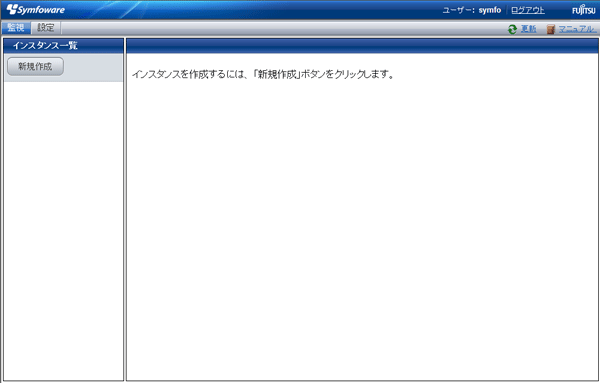Image resolution: width=600 pixels, height=383 pixels.
Task: Switch to the 設定 tab
Action: pos(46,28)
